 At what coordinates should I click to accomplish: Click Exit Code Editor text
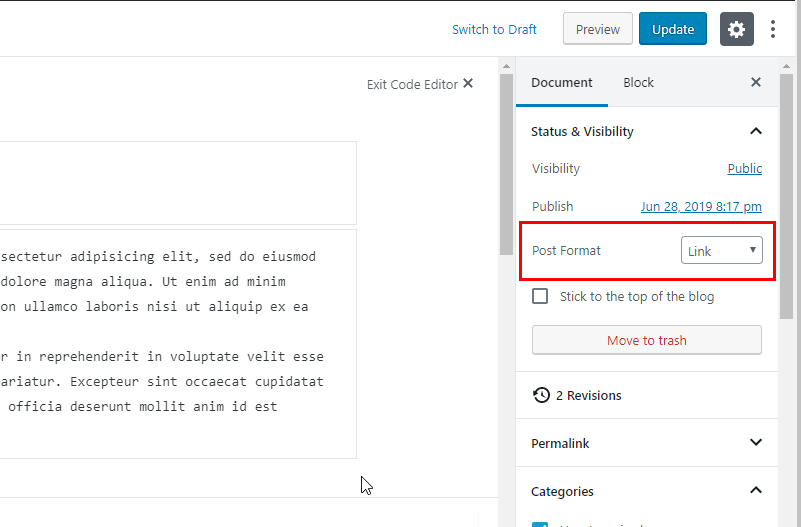pyautogui.click(x=412, y=84)
